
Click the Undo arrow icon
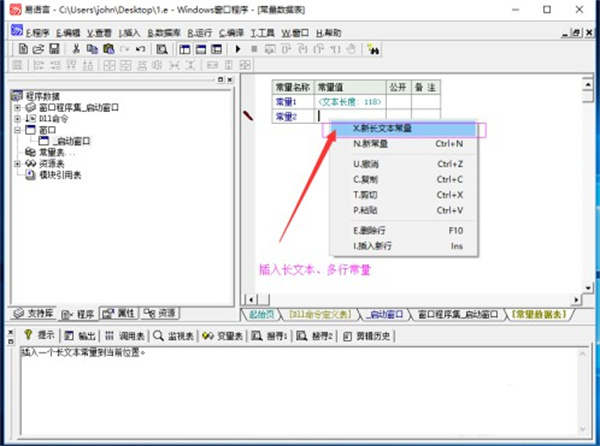coord(140,49)
